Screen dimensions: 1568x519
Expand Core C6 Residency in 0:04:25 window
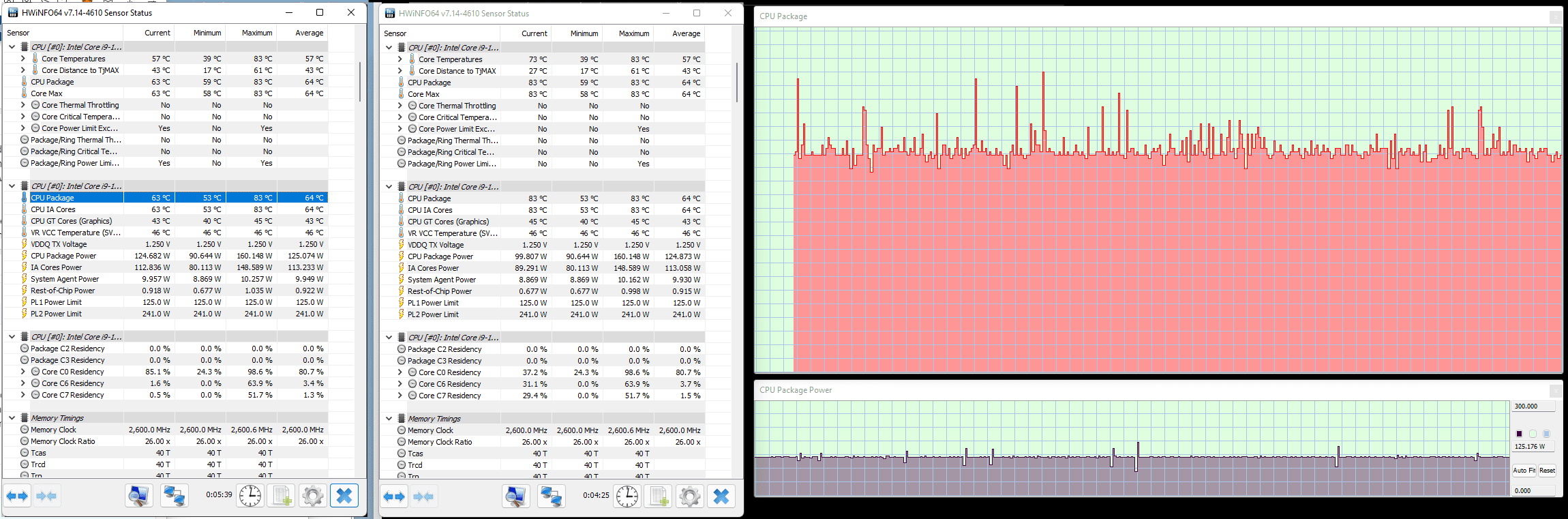(399, 384)
